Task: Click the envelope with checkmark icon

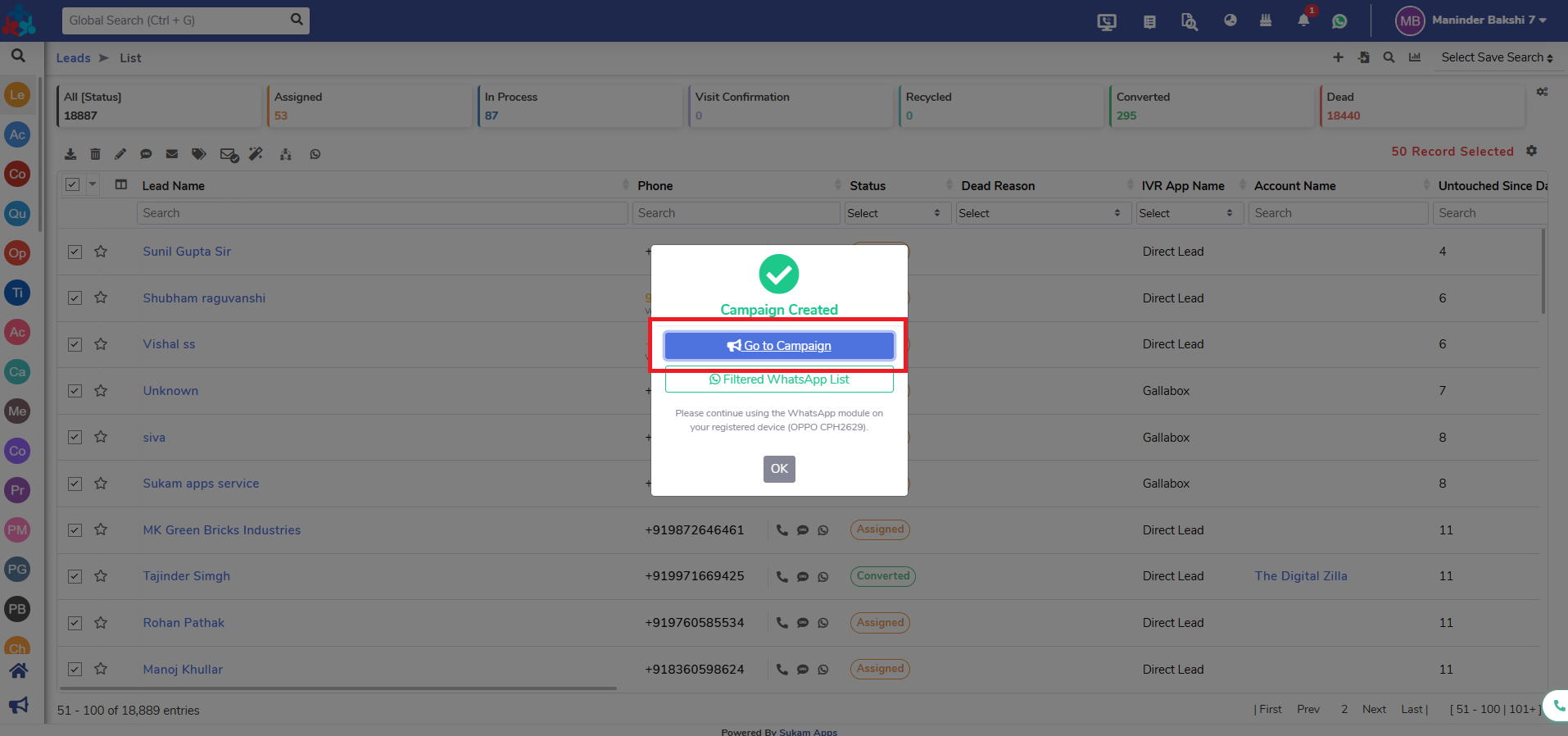Action: point(229,155)
